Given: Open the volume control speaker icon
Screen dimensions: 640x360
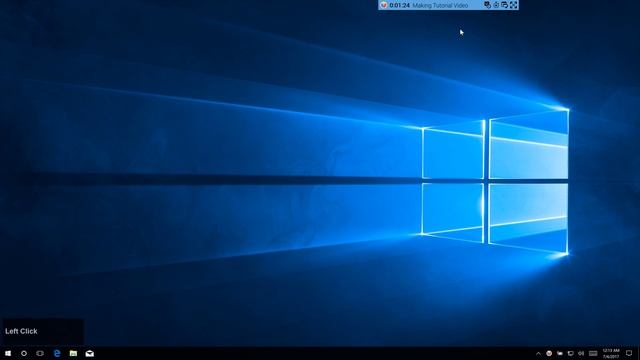Looking at the screenshot, I should [581, 353].
